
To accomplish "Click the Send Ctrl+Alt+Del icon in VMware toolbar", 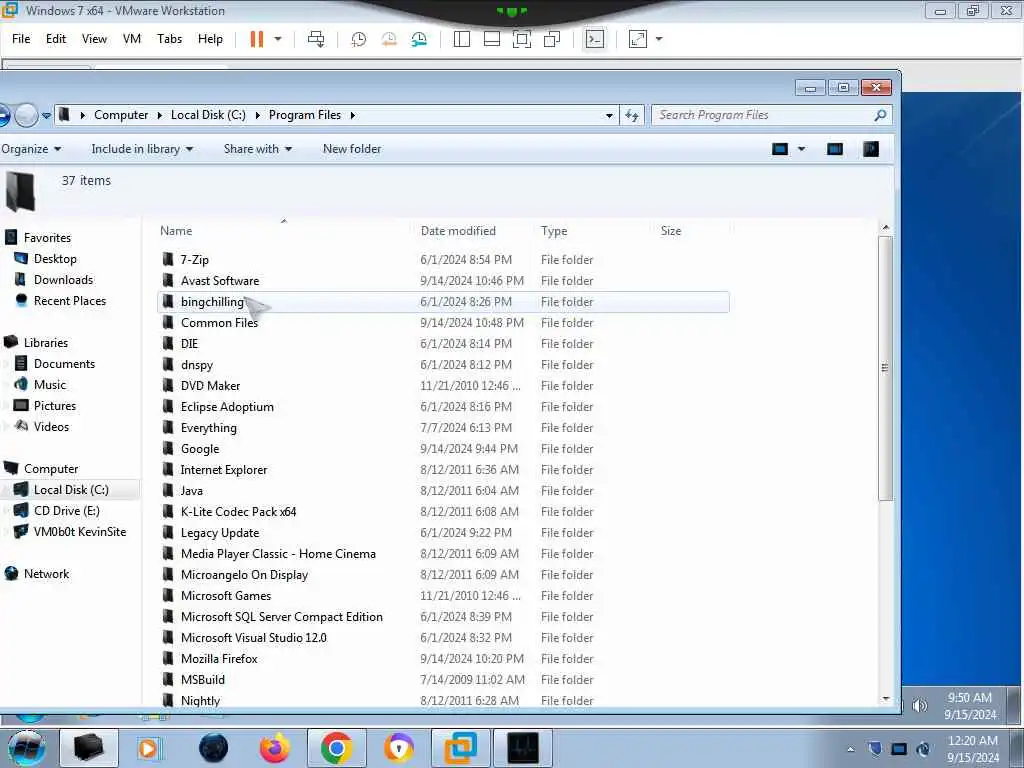I will (x=316, y=39).
